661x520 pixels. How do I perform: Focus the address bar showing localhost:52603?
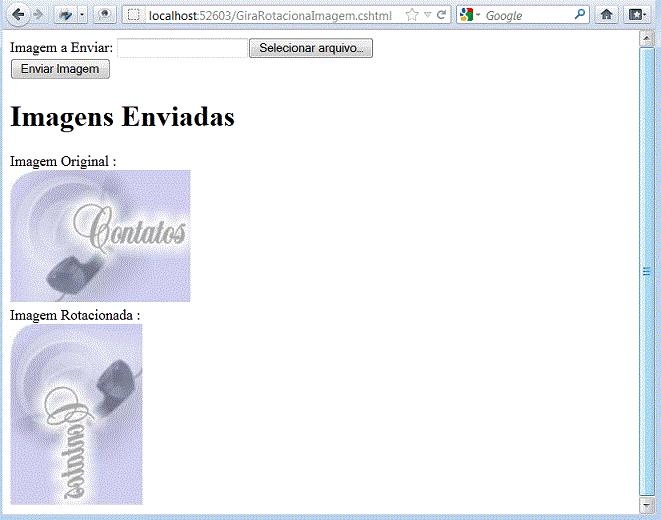(x=270, y=16)
